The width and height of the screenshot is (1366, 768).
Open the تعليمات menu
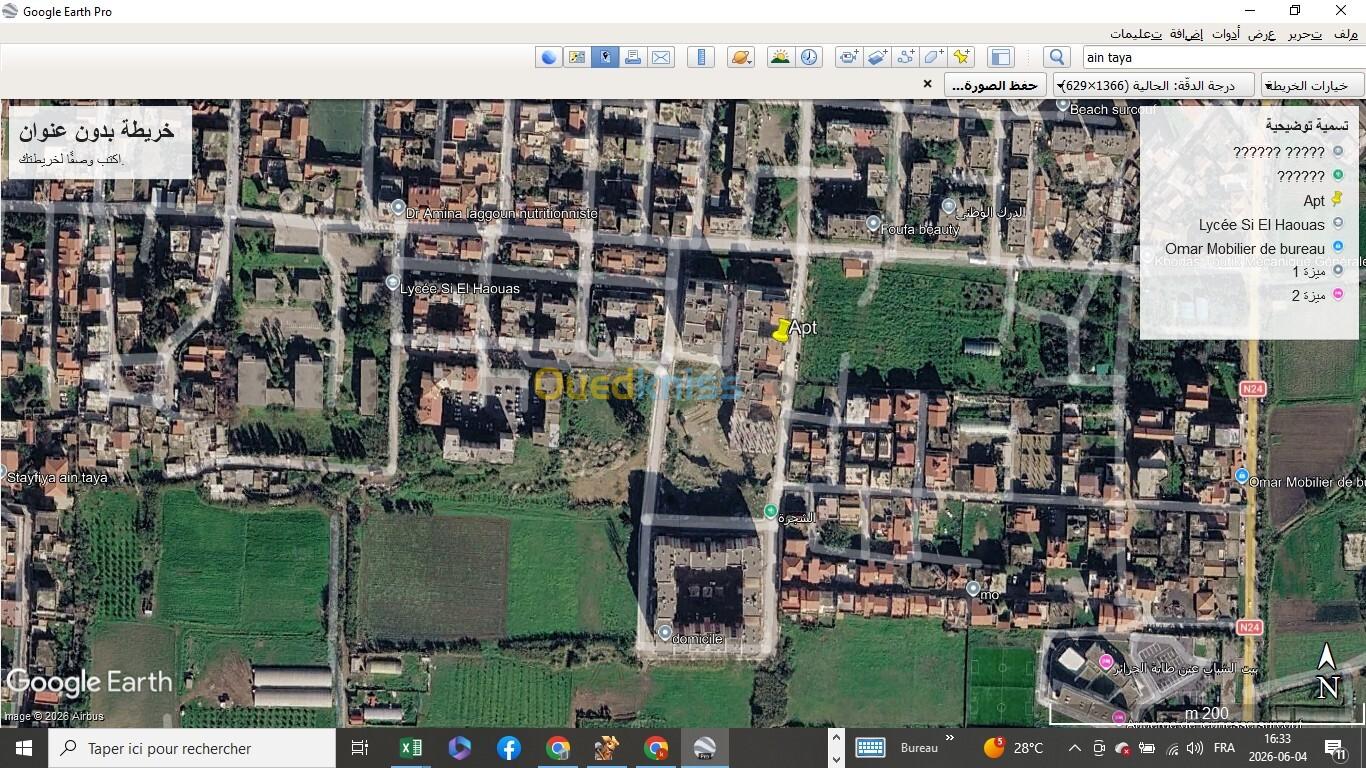coord(1136,34)
